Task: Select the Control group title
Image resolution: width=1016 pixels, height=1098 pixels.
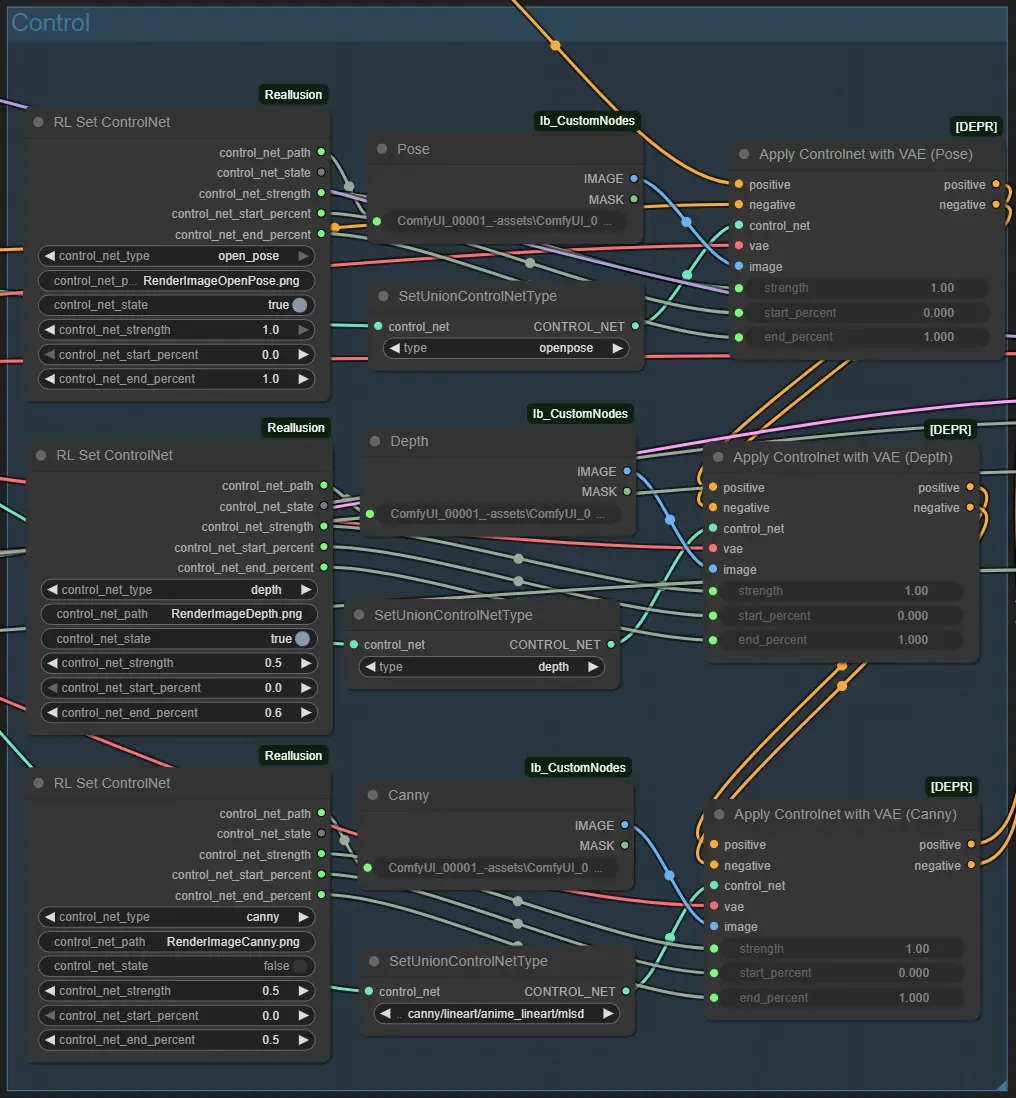Action: tap(50, 22)
